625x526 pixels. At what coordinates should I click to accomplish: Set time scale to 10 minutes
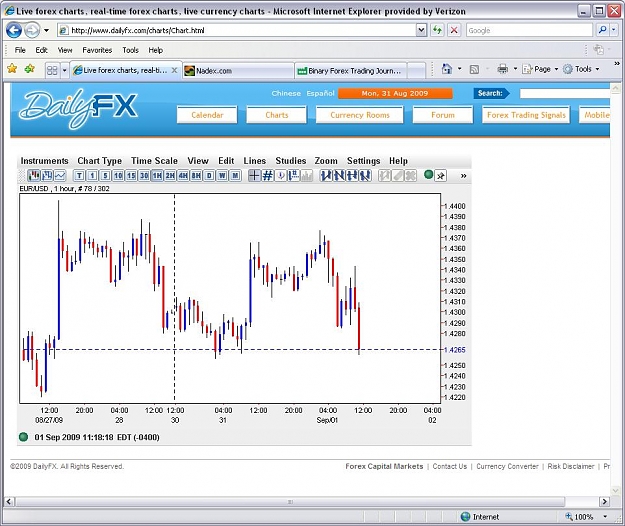click(x=118, y=176)
